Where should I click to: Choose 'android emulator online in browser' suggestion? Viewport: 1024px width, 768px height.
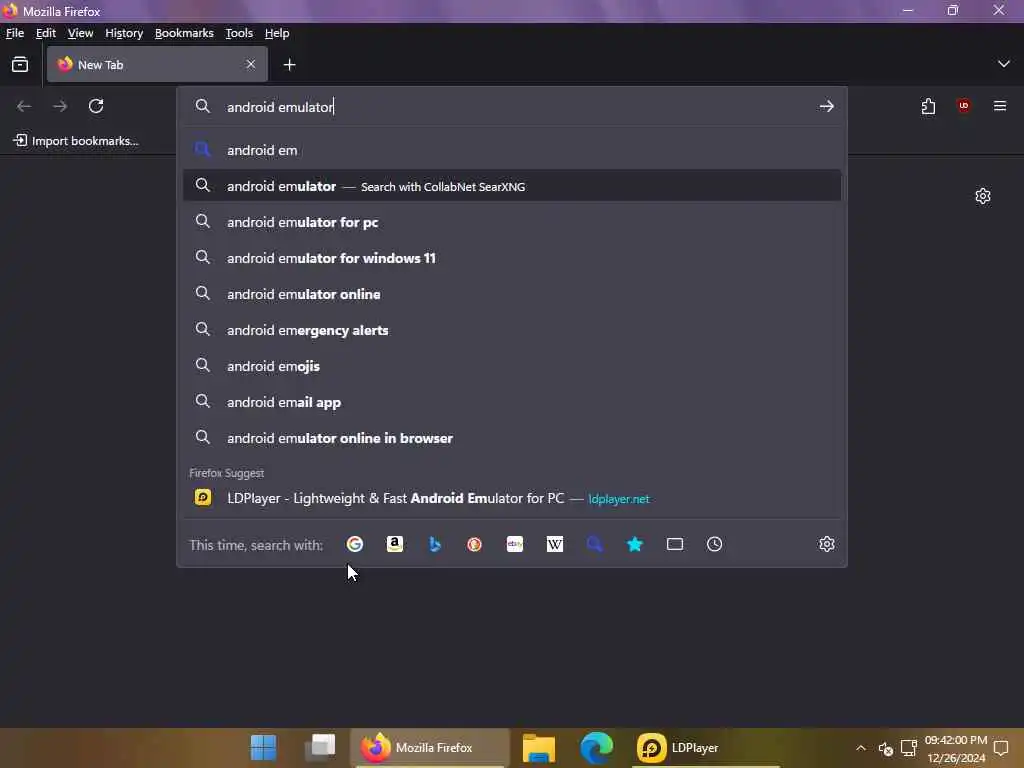[x=512, y=438]
